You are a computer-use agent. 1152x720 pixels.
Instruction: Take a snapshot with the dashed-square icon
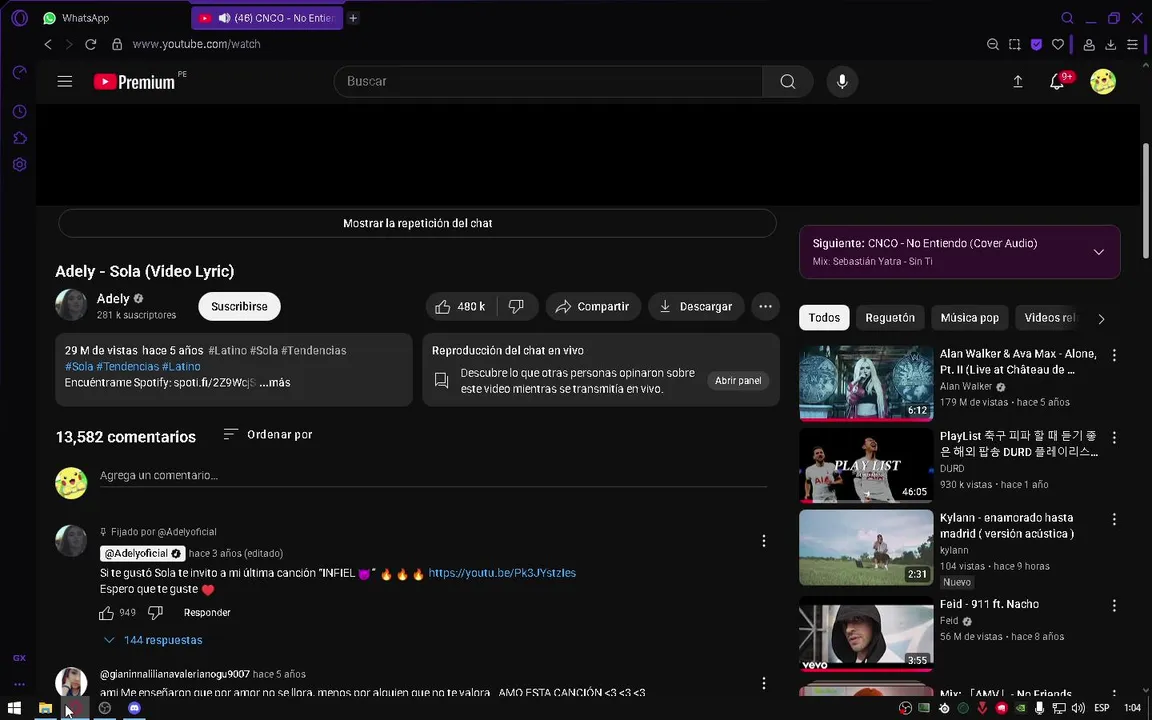pyautogui.click(x=1015, y=44)
